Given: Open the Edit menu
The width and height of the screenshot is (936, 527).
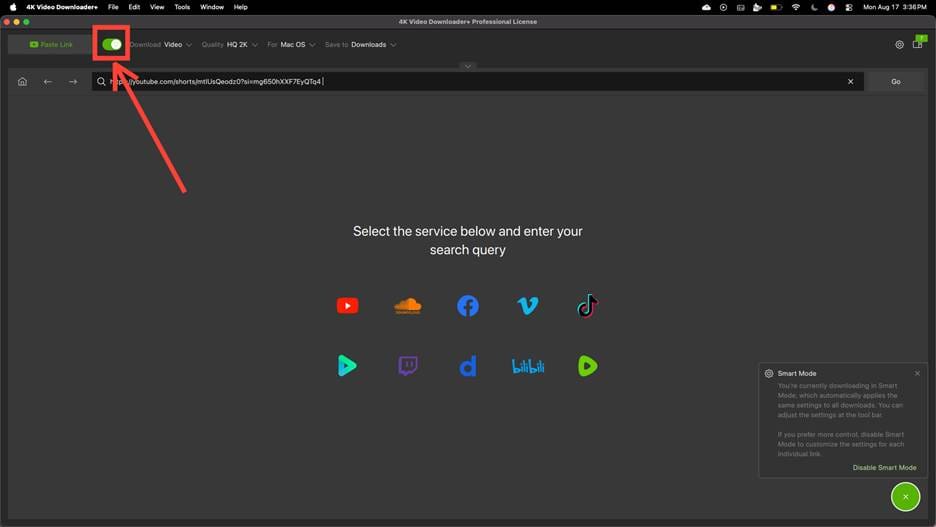Looking at the screenshot, I should pos(134,7).
